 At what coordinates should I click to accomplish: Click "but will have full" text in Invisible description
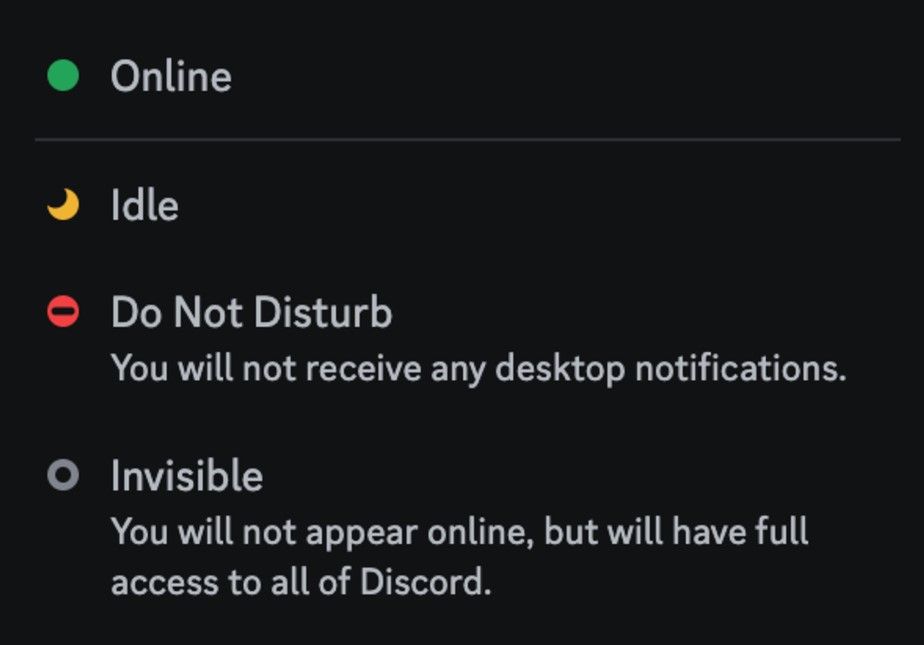[676, 531]
